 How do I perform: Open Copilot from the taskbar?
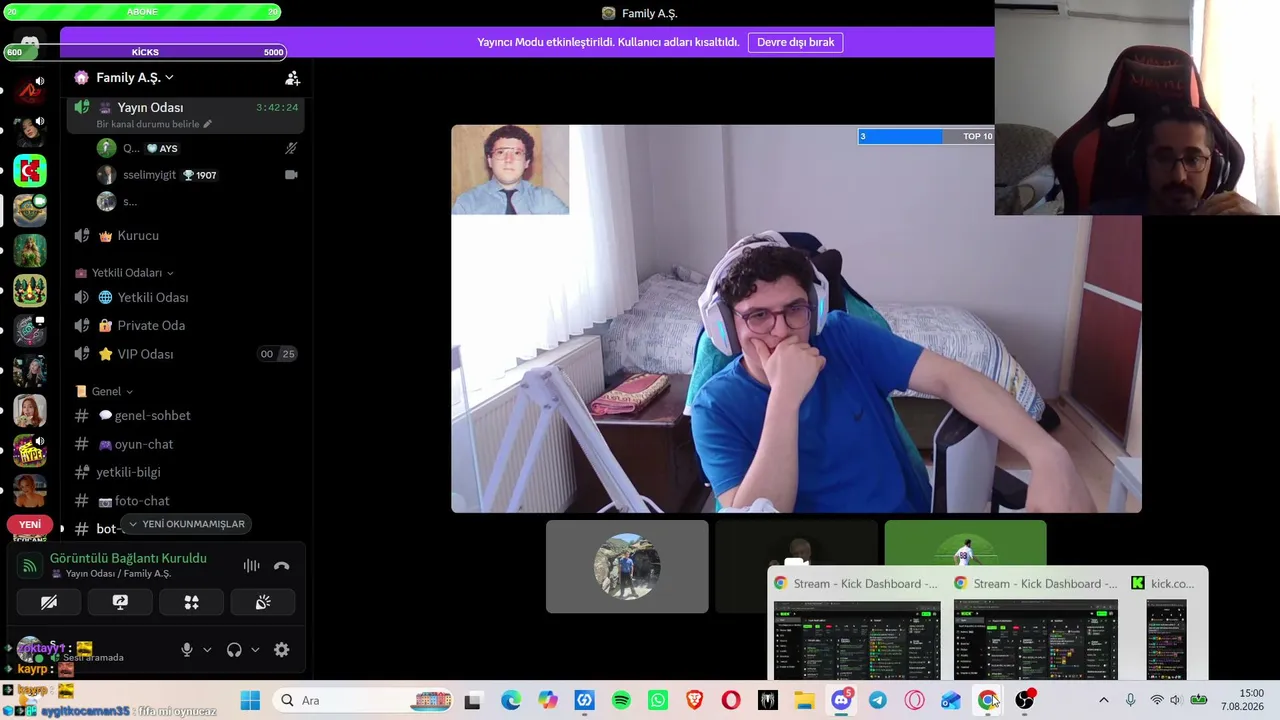pos(548,700)
